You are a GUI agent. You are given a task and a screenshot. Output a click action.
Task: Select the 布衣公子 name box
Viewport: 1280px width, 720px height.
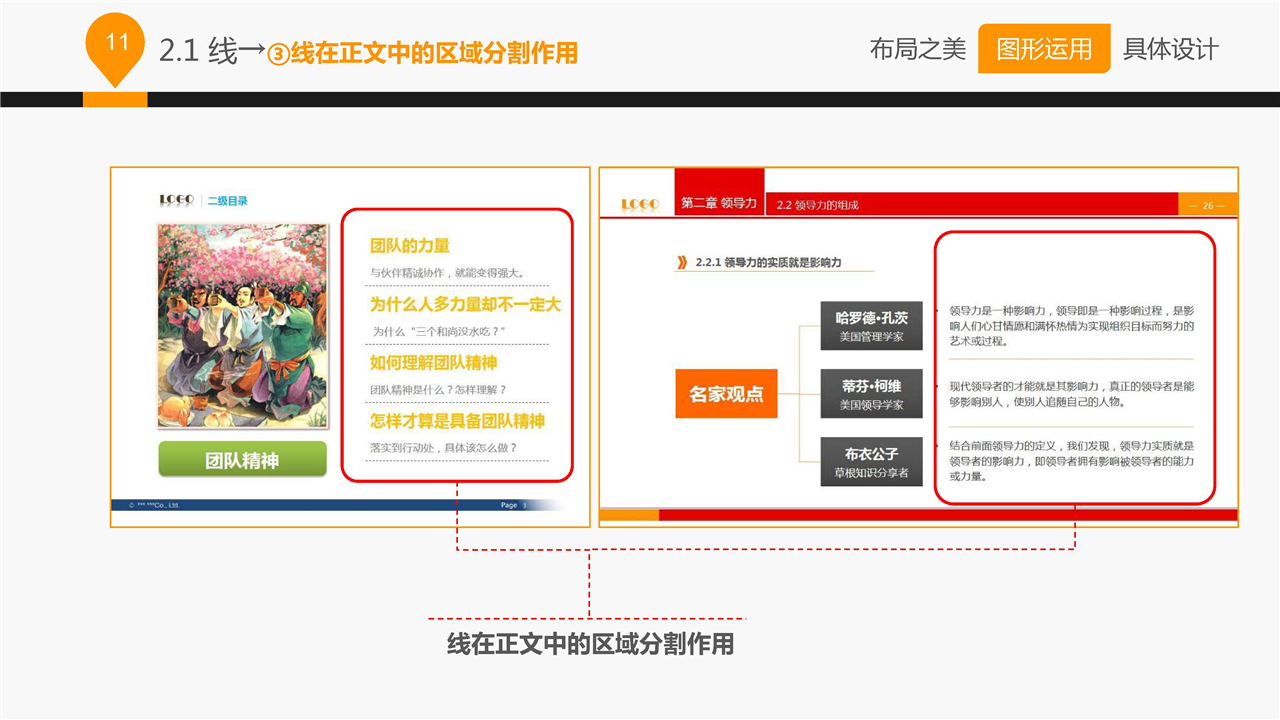pos(871,462)
